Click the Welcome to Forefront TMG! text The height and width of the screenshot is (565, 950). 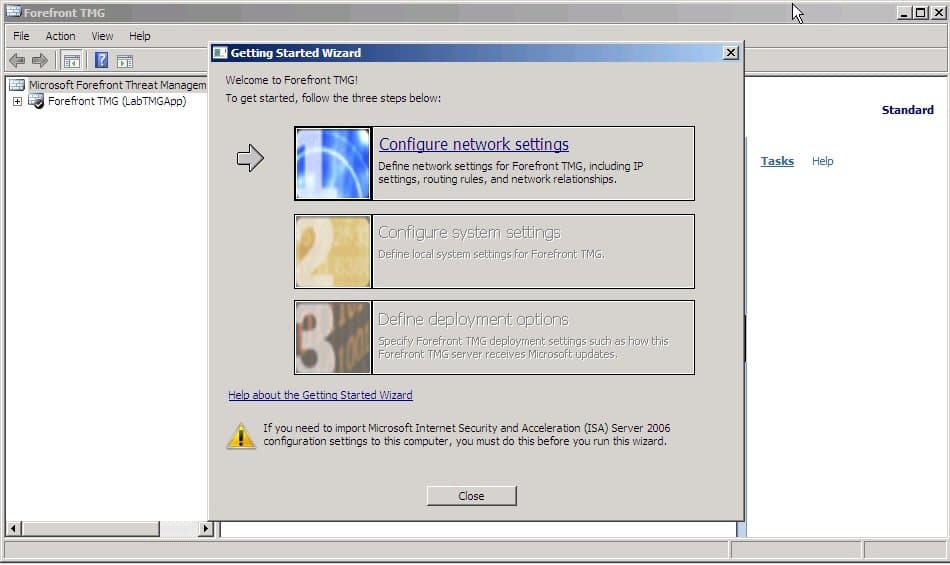point(291,80)
